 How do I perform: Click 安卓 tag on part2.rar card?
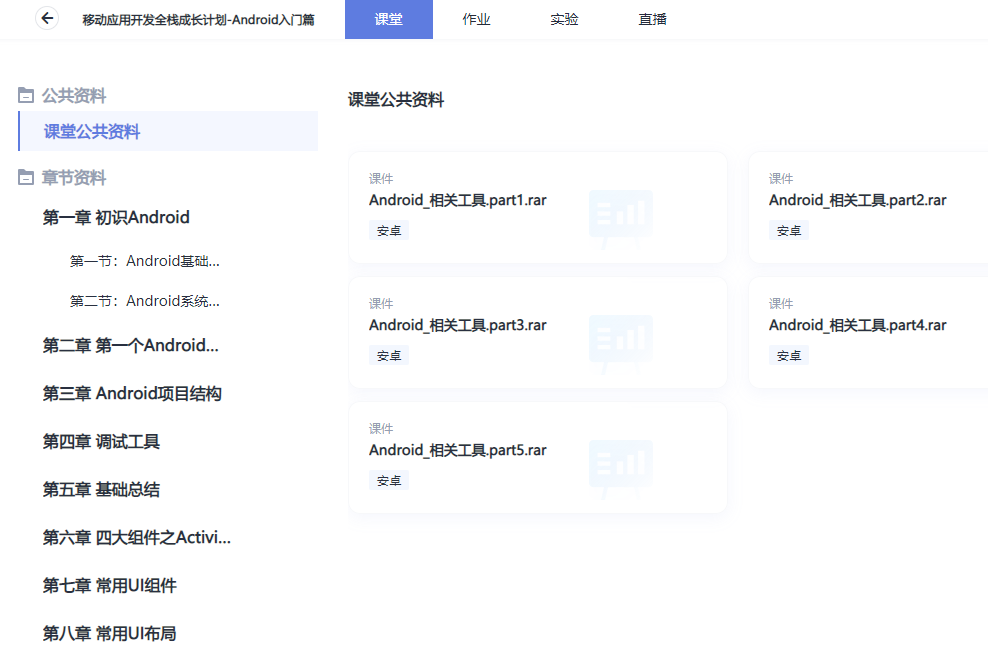789,231
